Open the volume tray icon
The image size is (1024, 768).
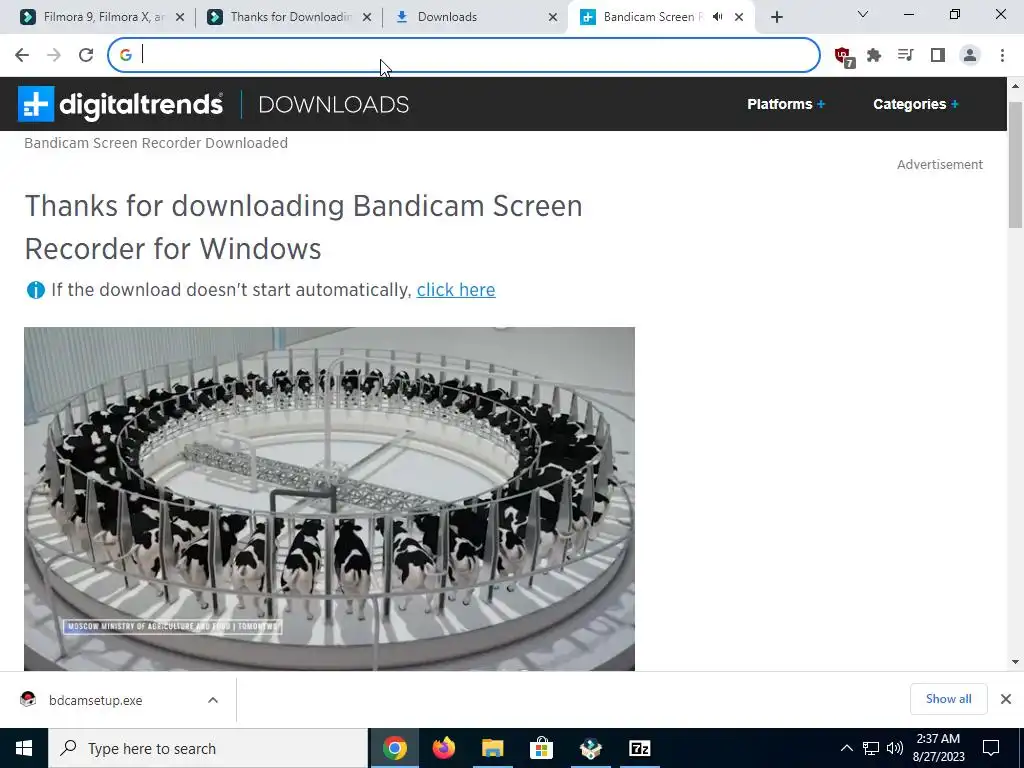[x=895, y=748]
